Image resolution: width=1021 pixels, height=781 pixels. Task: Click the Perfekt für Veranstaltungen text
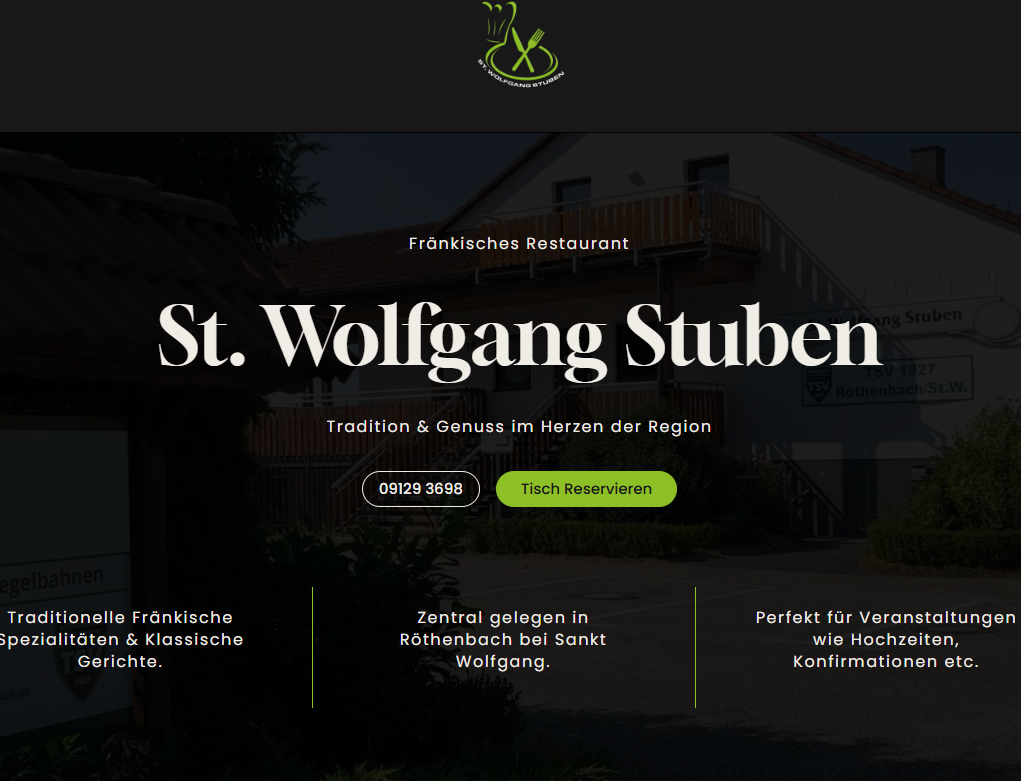(886, 639)
